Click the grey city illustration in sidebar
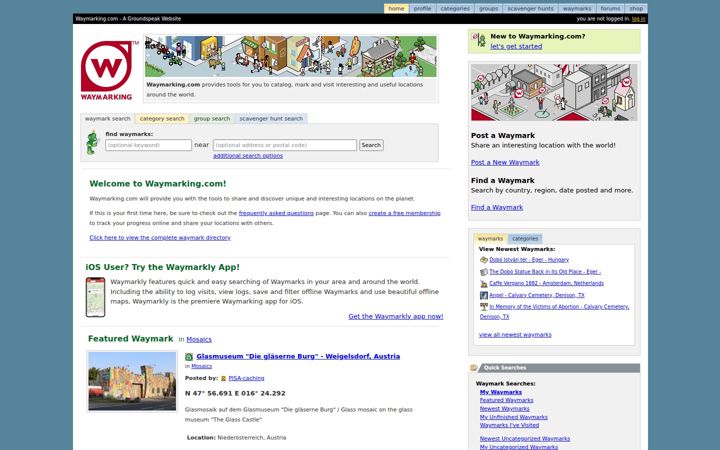The width and height of the screenshot is (720, 450). coord(554,92)
